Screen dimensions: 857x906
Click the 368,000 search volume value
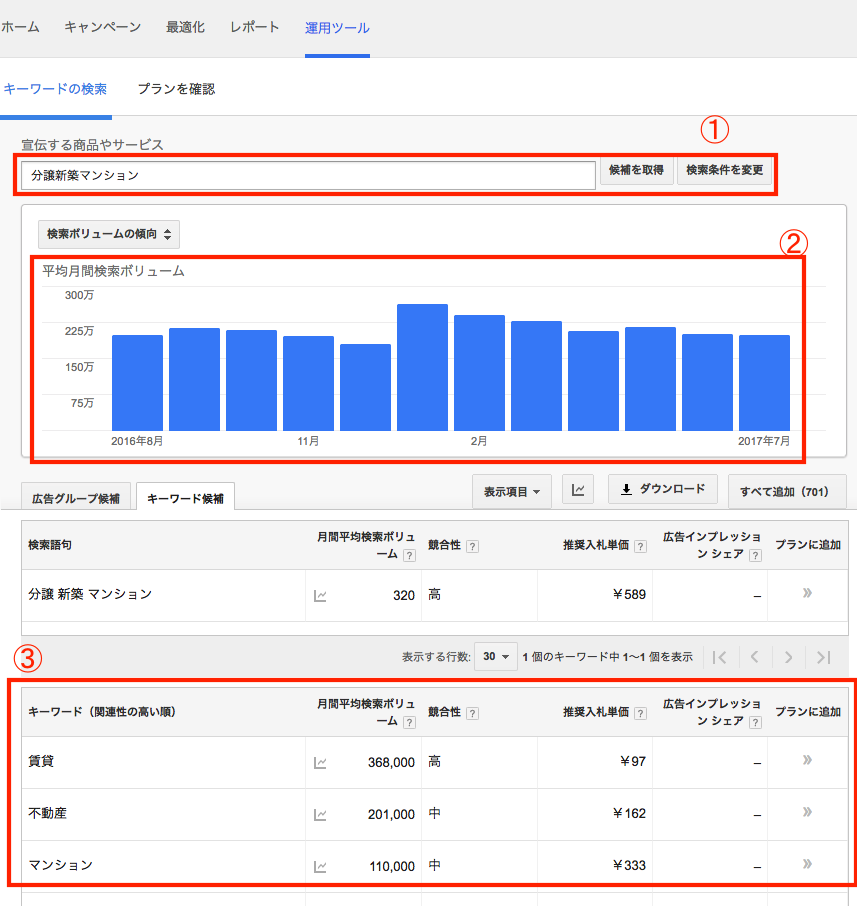point(391,763)
